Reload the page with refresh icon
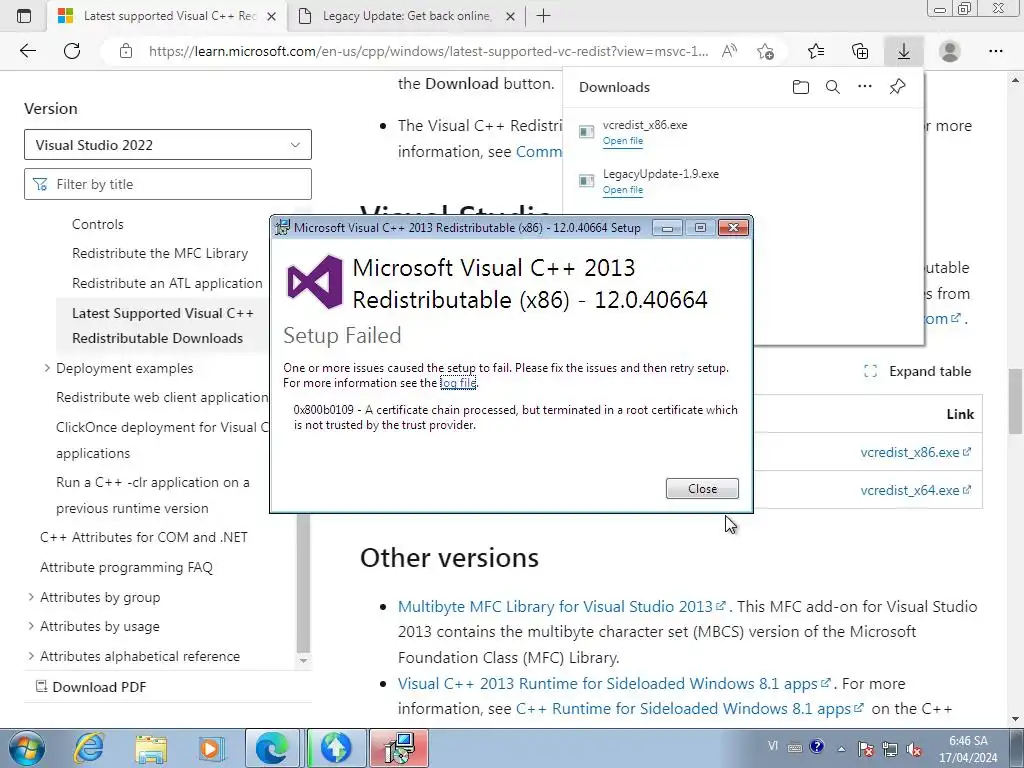 (x=72, y=51)
